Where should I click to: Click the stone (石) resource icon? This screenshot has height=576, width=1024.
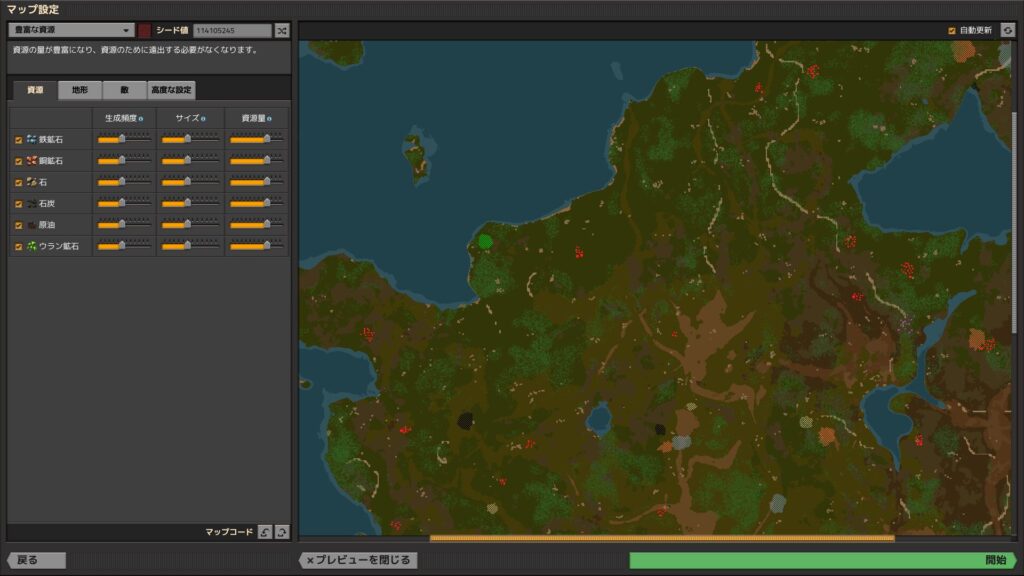pyautogui.click(x=31, y=182)
